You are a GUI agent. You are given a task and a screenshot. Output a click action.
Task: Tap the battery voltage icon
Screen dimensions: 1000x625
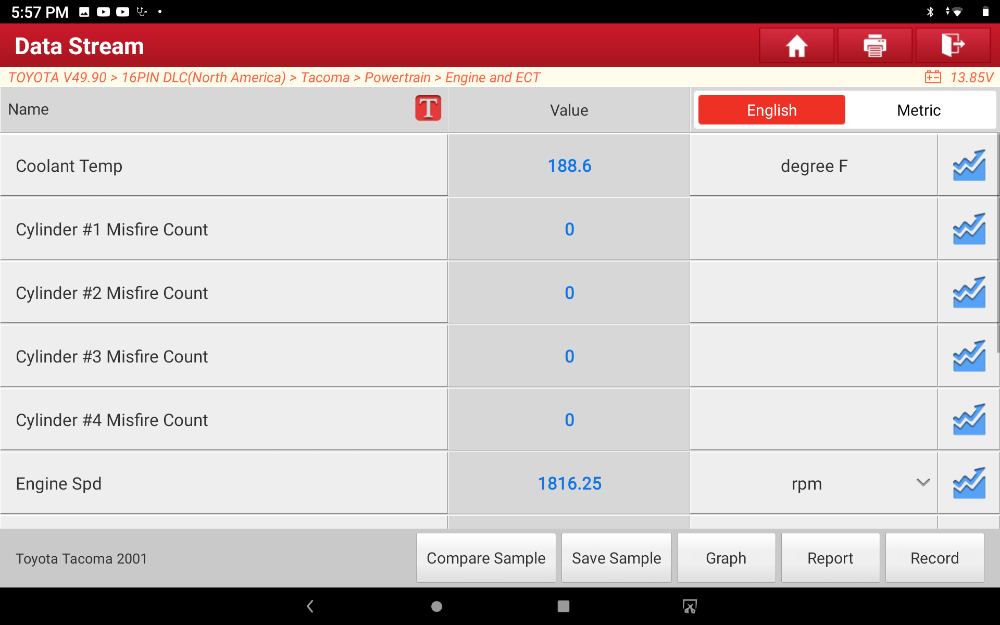pos(932,77)
